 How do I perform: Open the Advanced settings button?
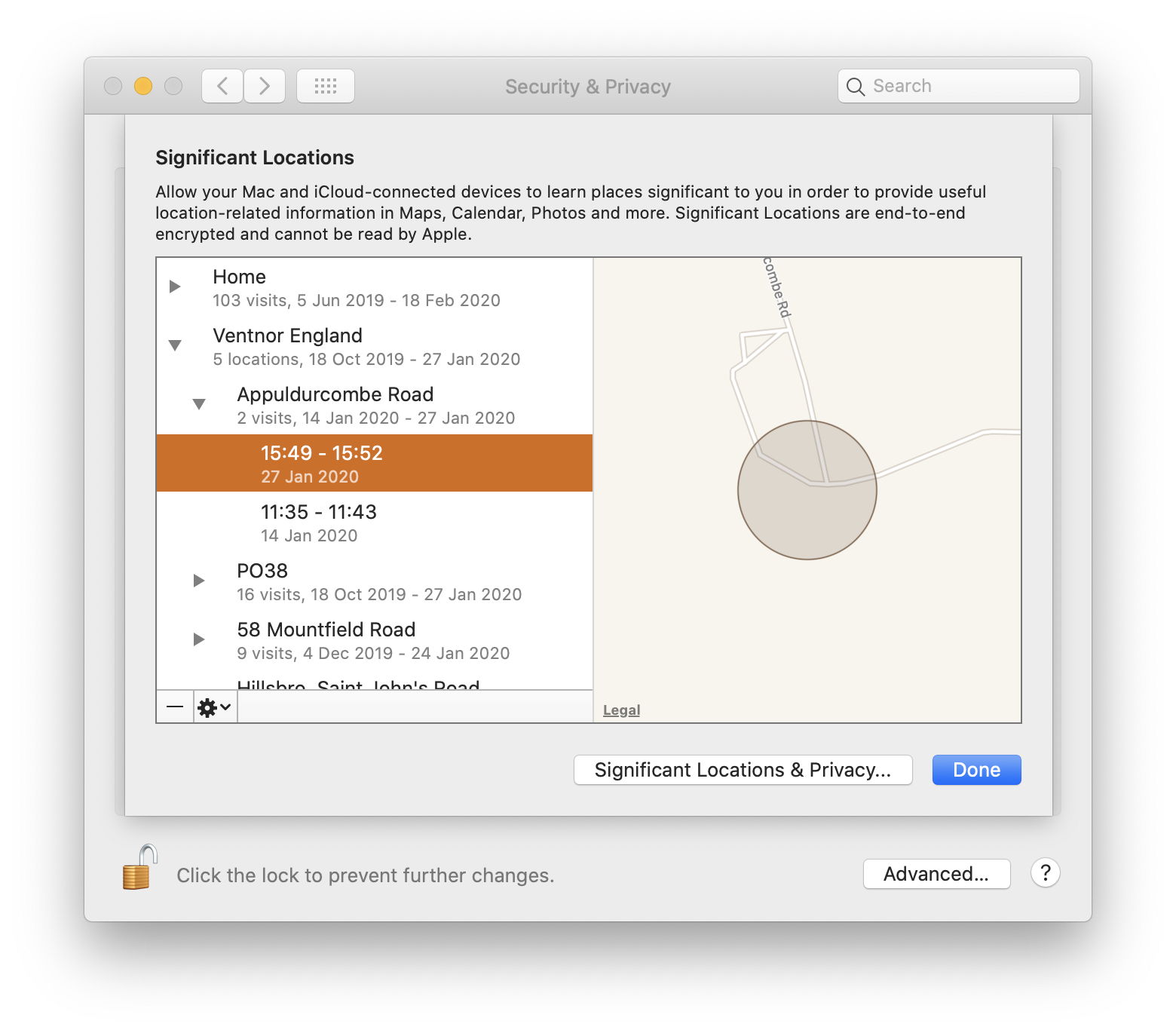936,874
